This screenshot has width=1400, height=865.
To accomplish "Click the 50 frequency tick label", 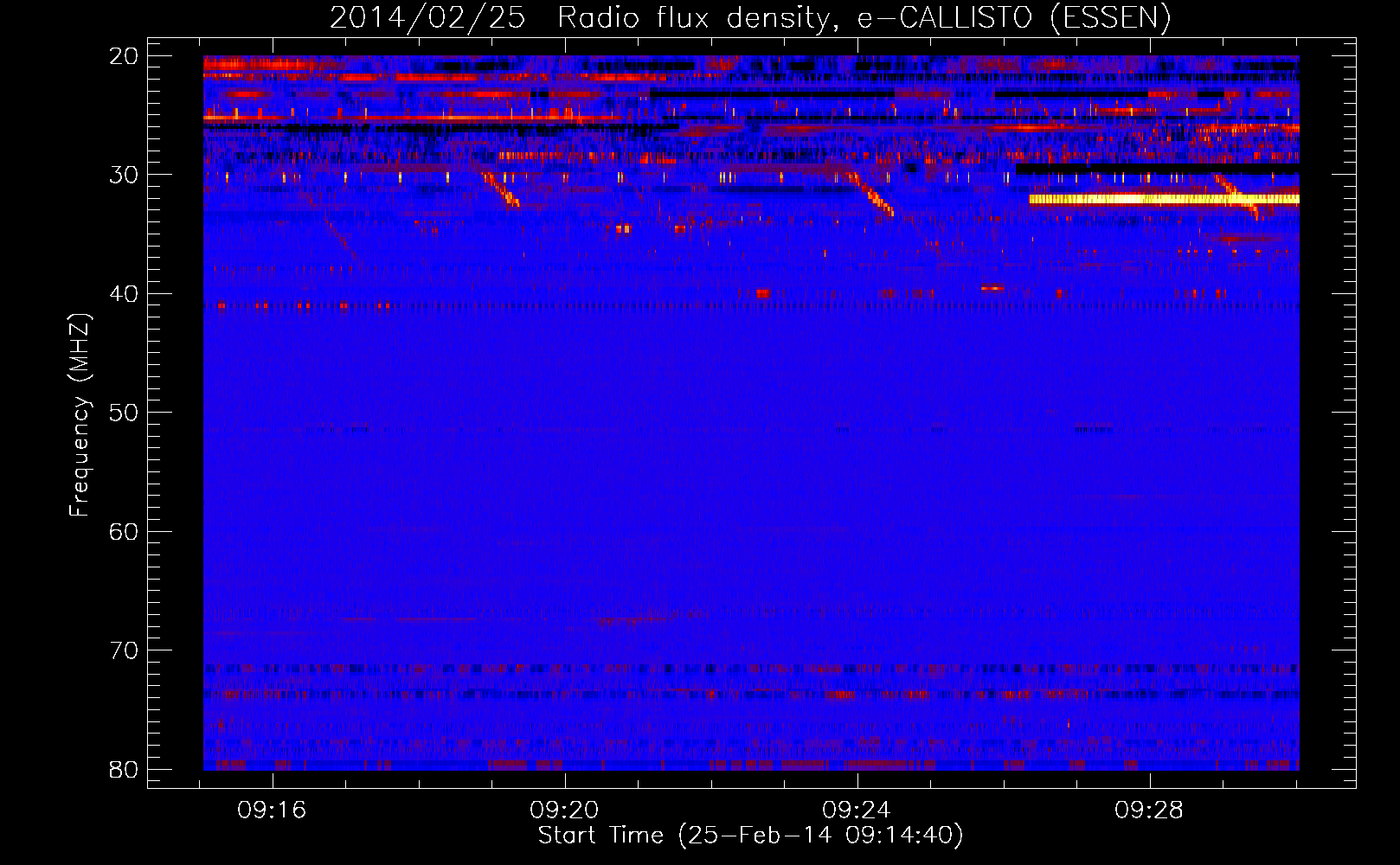I will coord(124,413).
